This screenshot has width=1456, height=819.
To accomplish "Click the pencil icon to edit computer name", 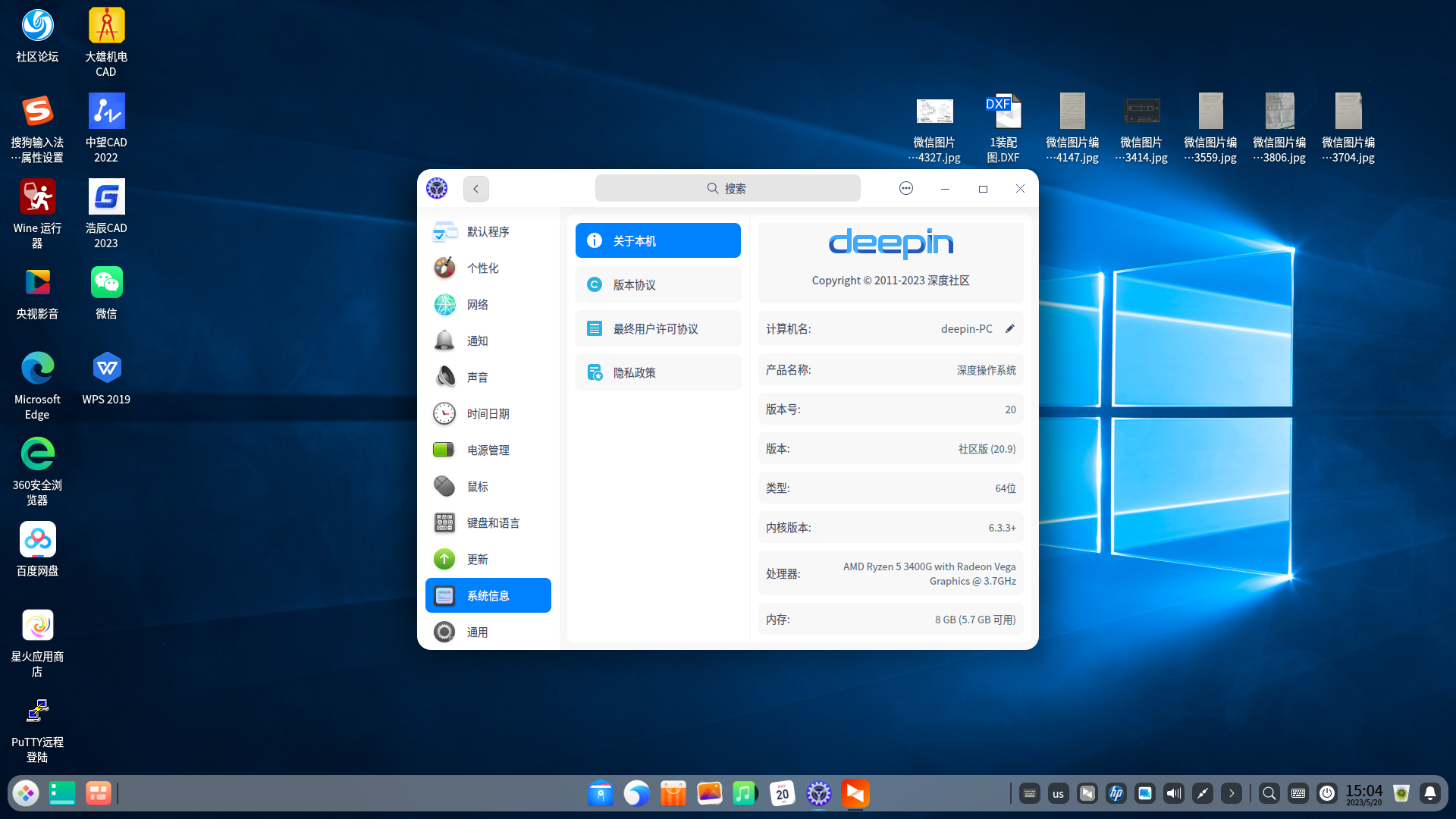I will (x=1009, y=329).
